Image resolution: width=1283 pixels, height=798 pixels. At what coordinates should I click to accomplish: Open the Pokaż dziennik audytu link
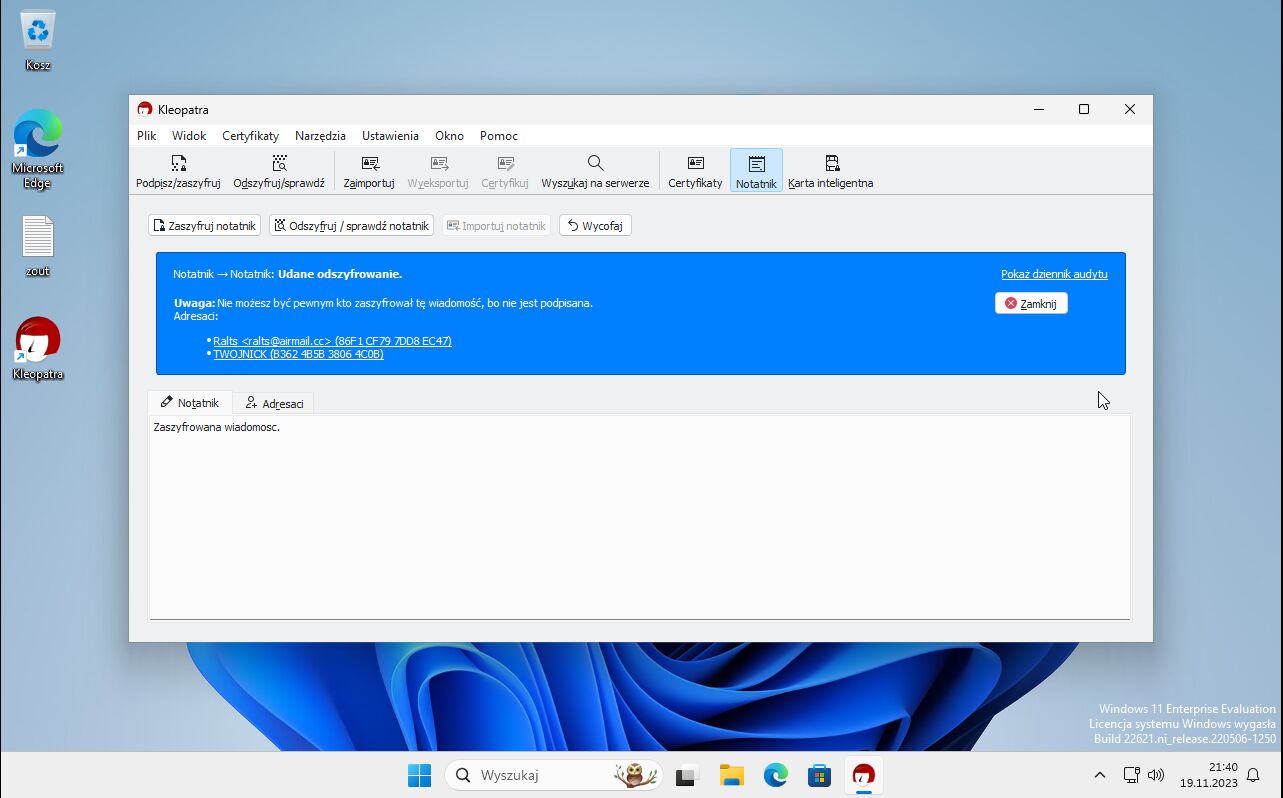(x=1054, y=274)
